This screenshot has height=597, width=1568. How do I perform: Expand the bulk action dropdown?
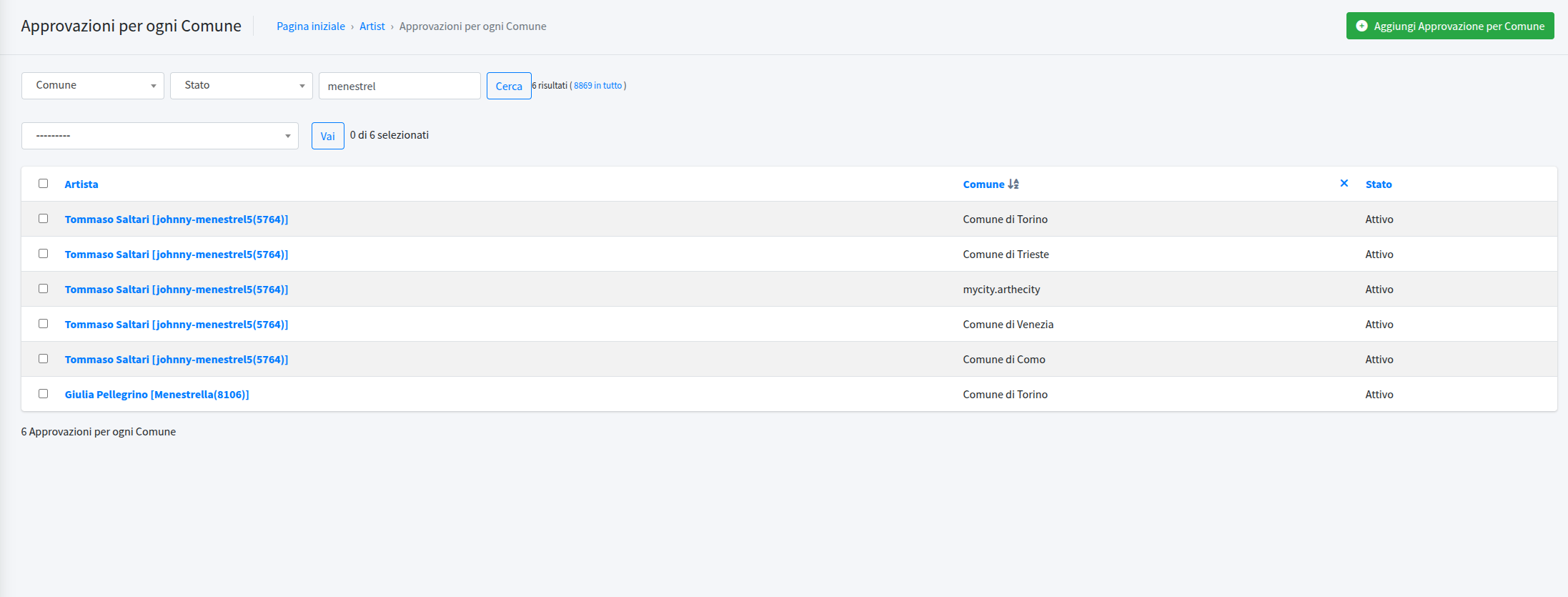pyautogui.click(x=160, y=136)
